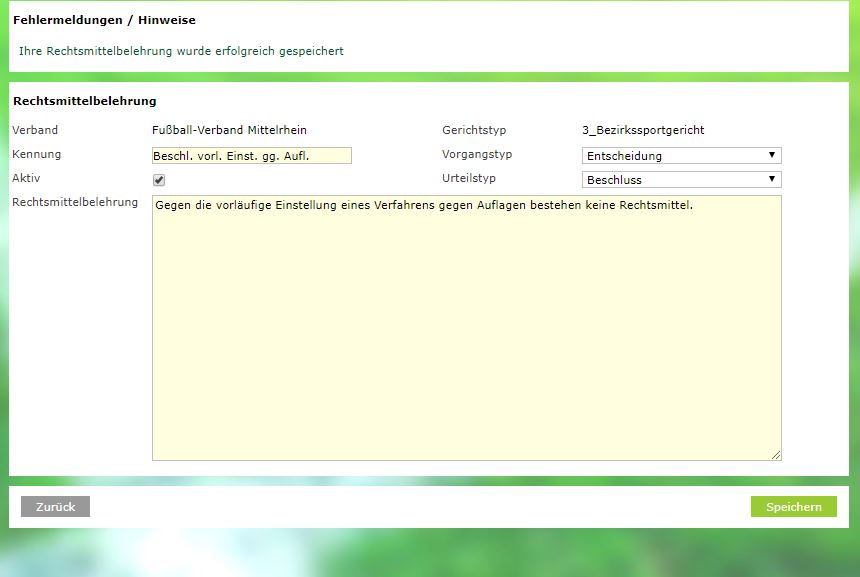
Task: Select the Fußball-Verband Mittelrhein value text
Action: coord(229,130)
